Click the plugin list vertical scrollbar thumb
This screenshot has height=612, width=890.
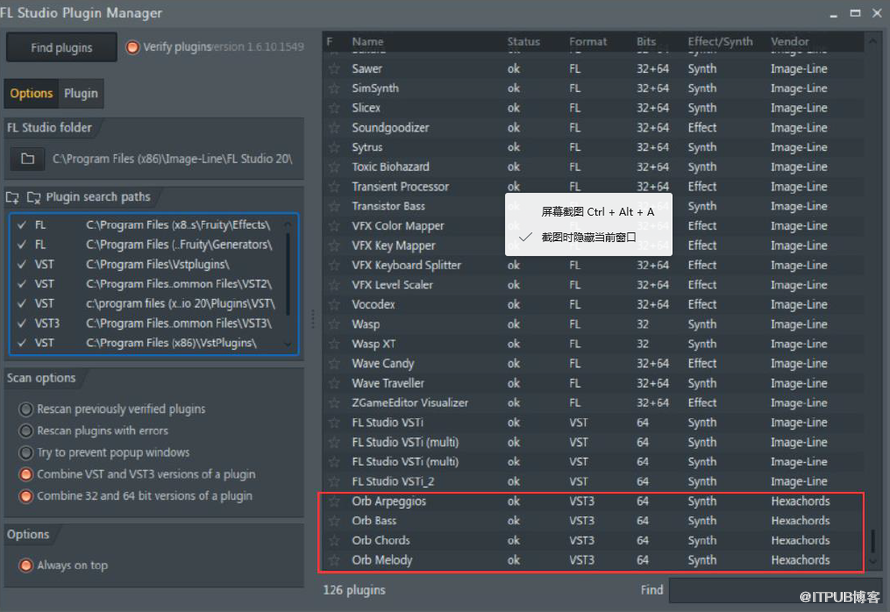click(x=873, y=540)
